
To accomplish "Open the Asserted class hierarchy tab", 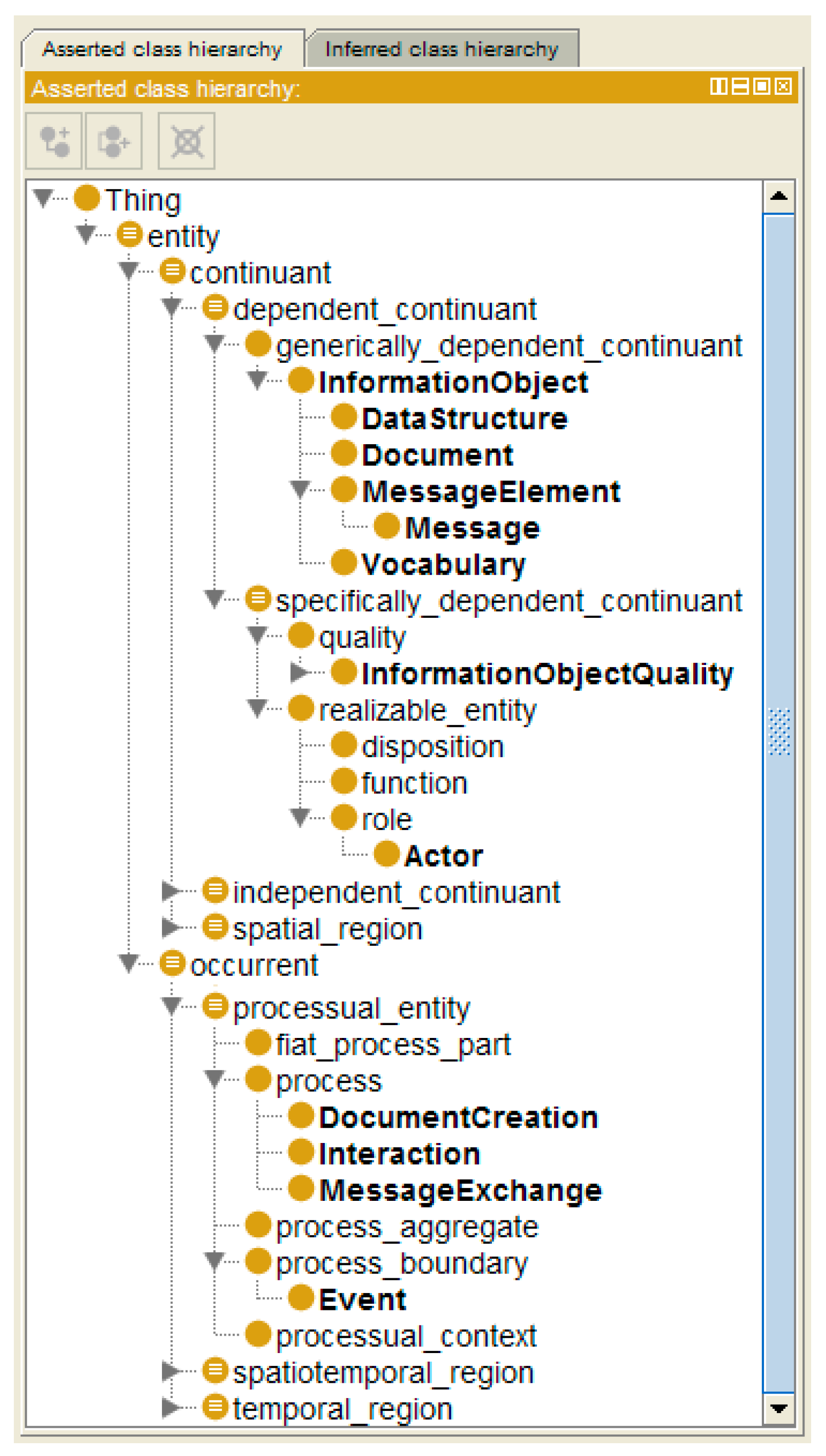I will click(x=162, y=49).
